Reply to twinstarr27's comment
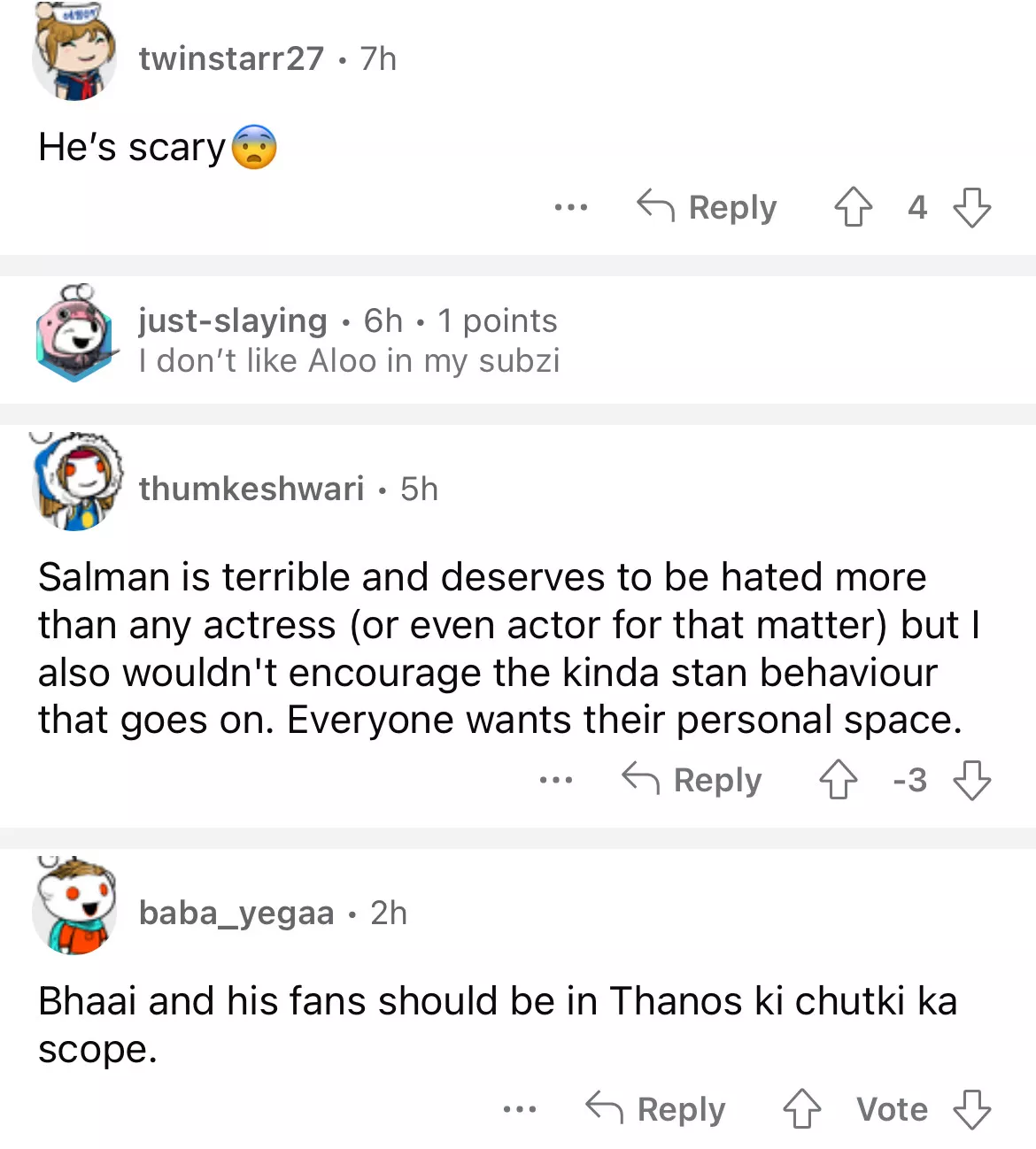1036x1149 pixels. [707, 207]
